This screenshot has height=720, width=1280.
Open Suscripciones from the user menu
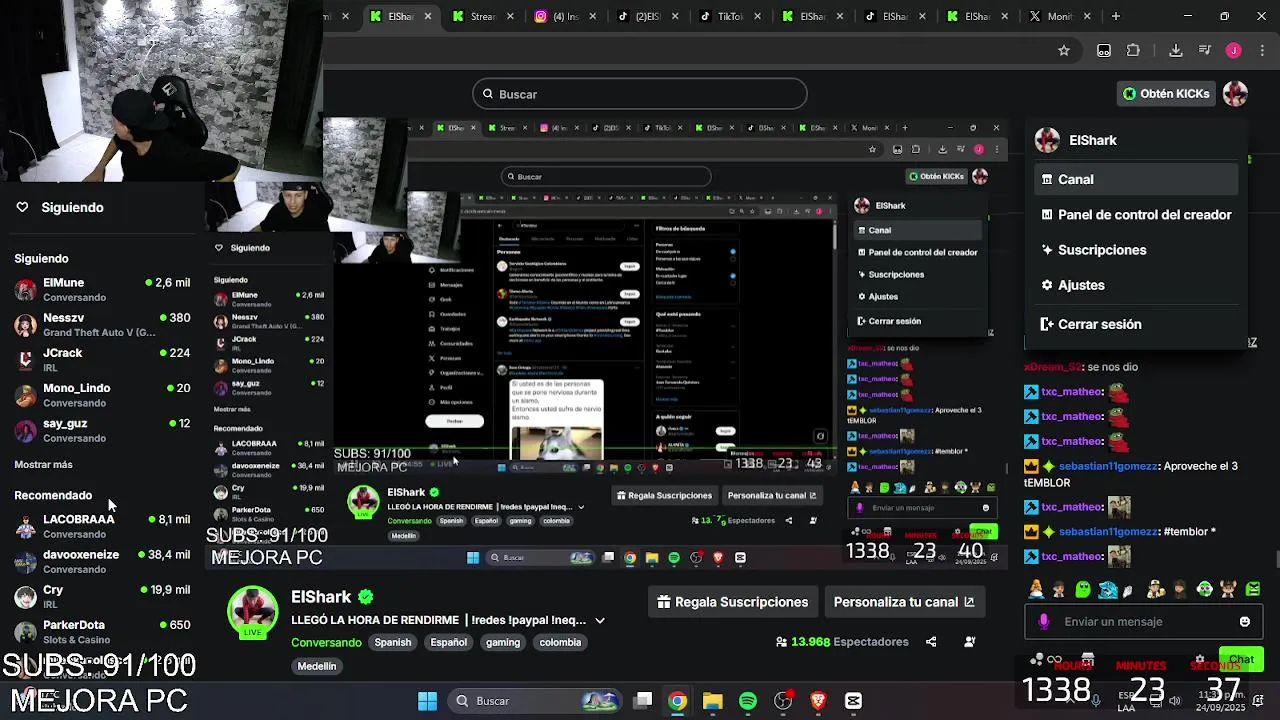(x=1136, y=250)
